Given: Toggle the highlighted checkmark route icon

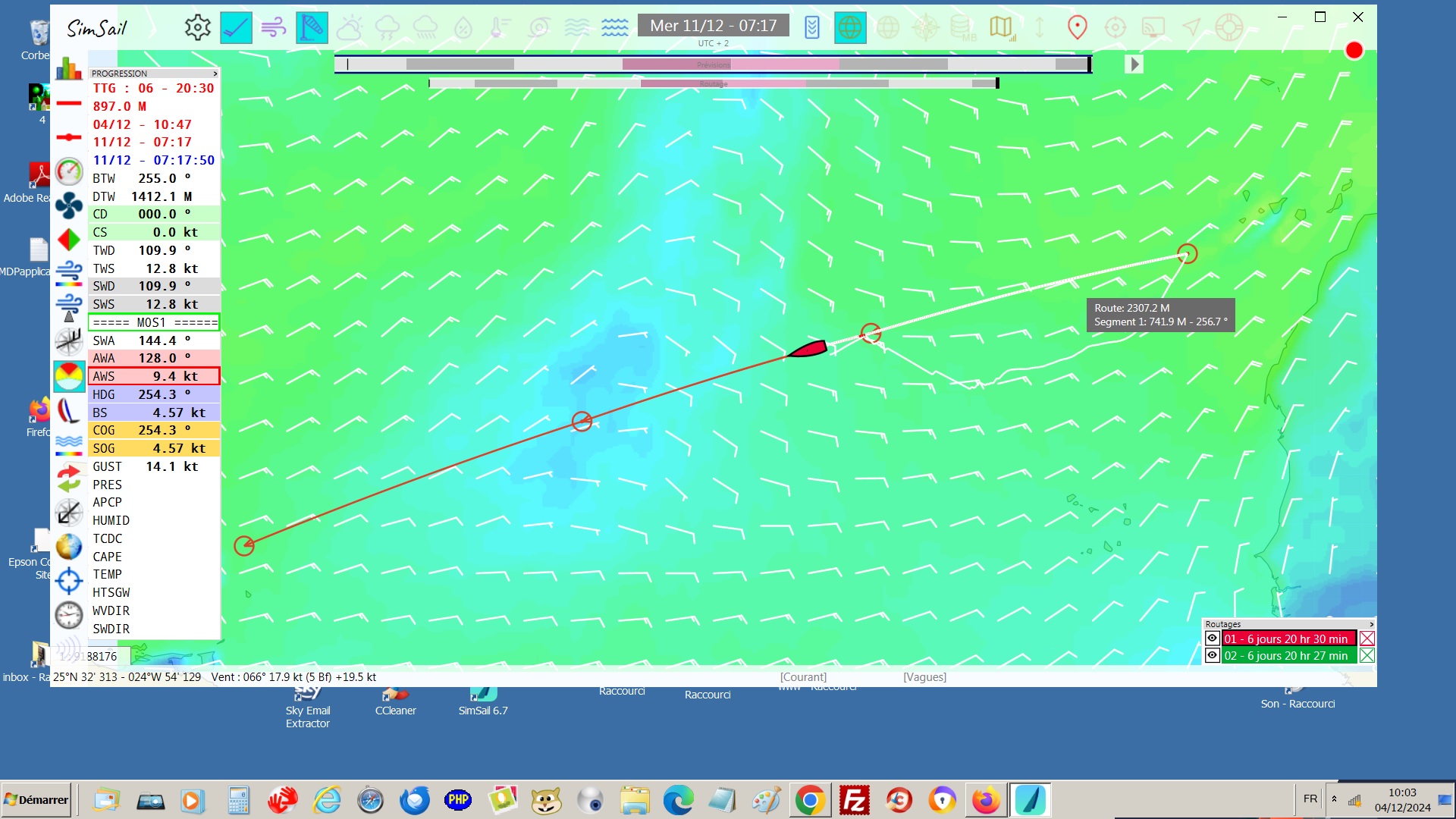Looking at the screenshot, I should tap(236, 28).
